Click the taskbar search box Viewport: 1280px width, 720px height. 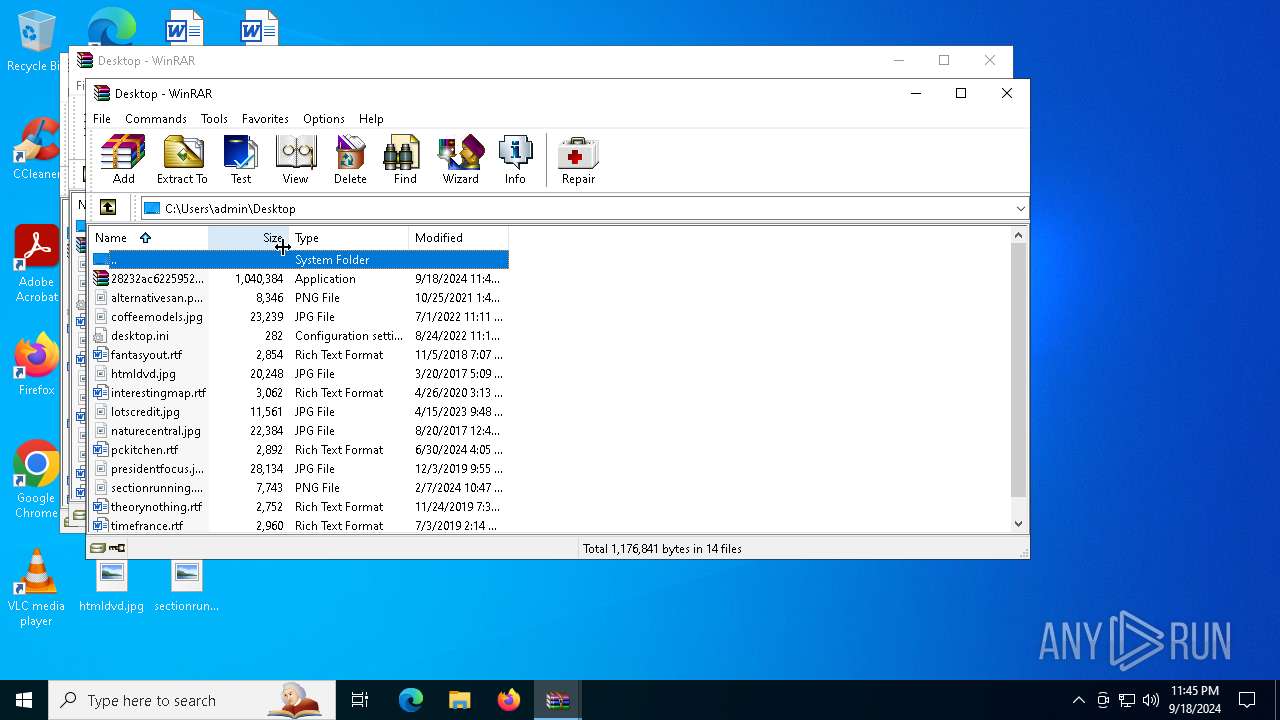(192, 700)
